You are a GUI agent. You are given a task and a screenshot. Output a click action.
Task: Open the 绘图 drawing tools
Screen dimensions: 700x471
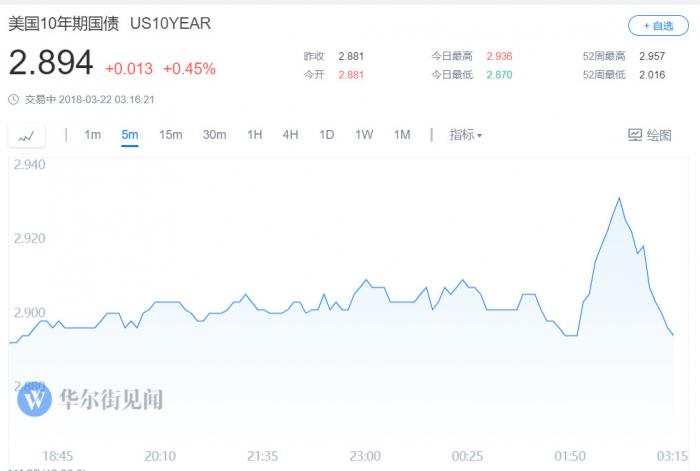(650, 135)
